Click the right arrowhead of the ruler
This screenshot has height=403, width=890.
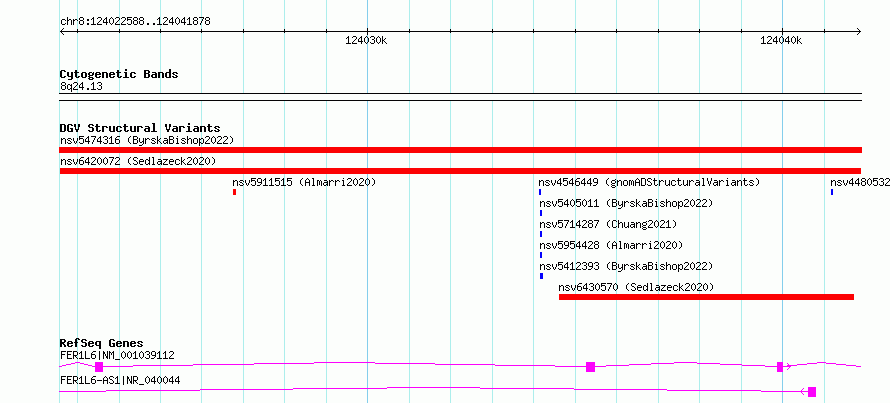click(x=859, y=31)
